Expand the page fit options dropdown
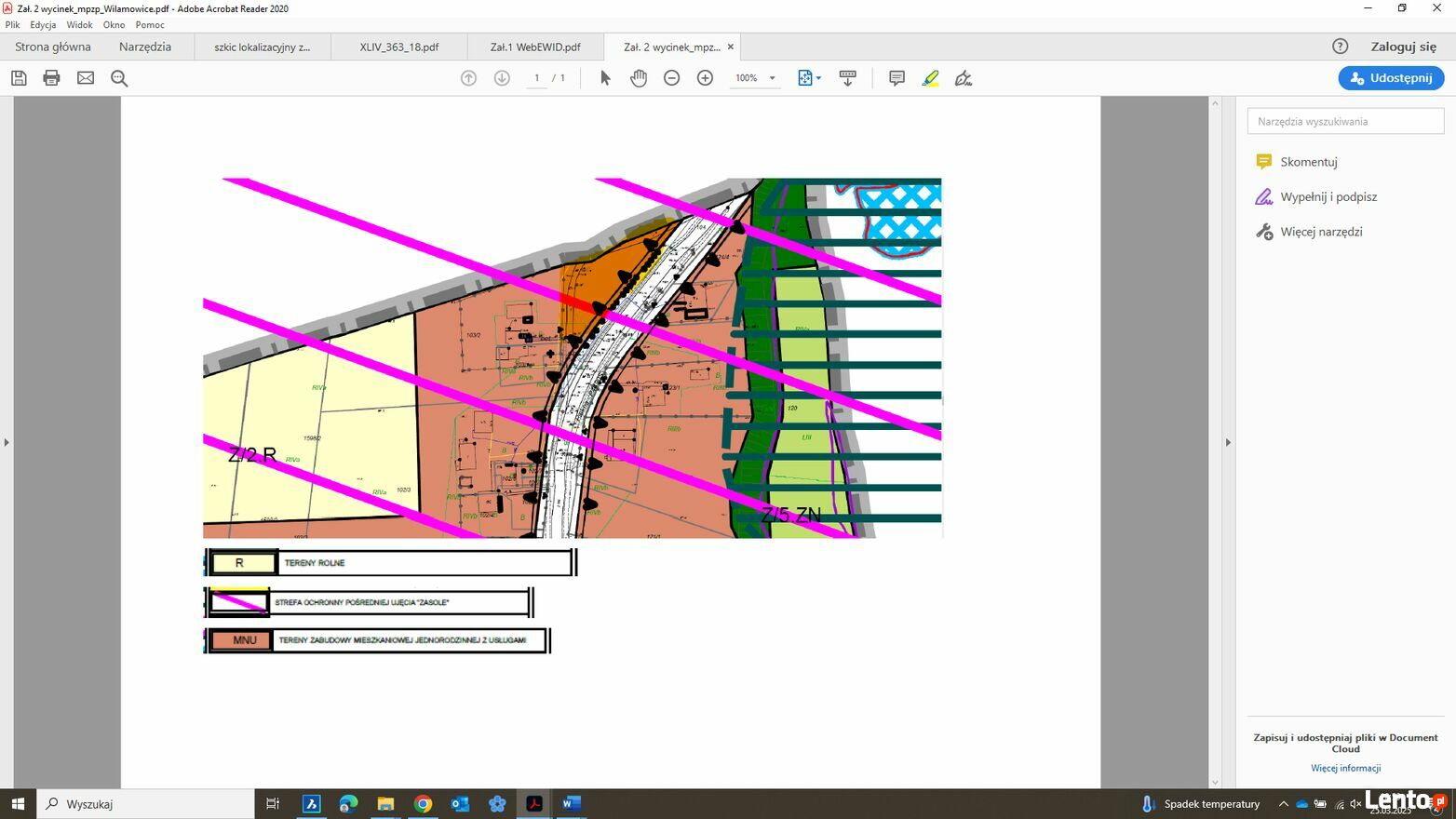The image size is (1456, 819). coord(818,78)
